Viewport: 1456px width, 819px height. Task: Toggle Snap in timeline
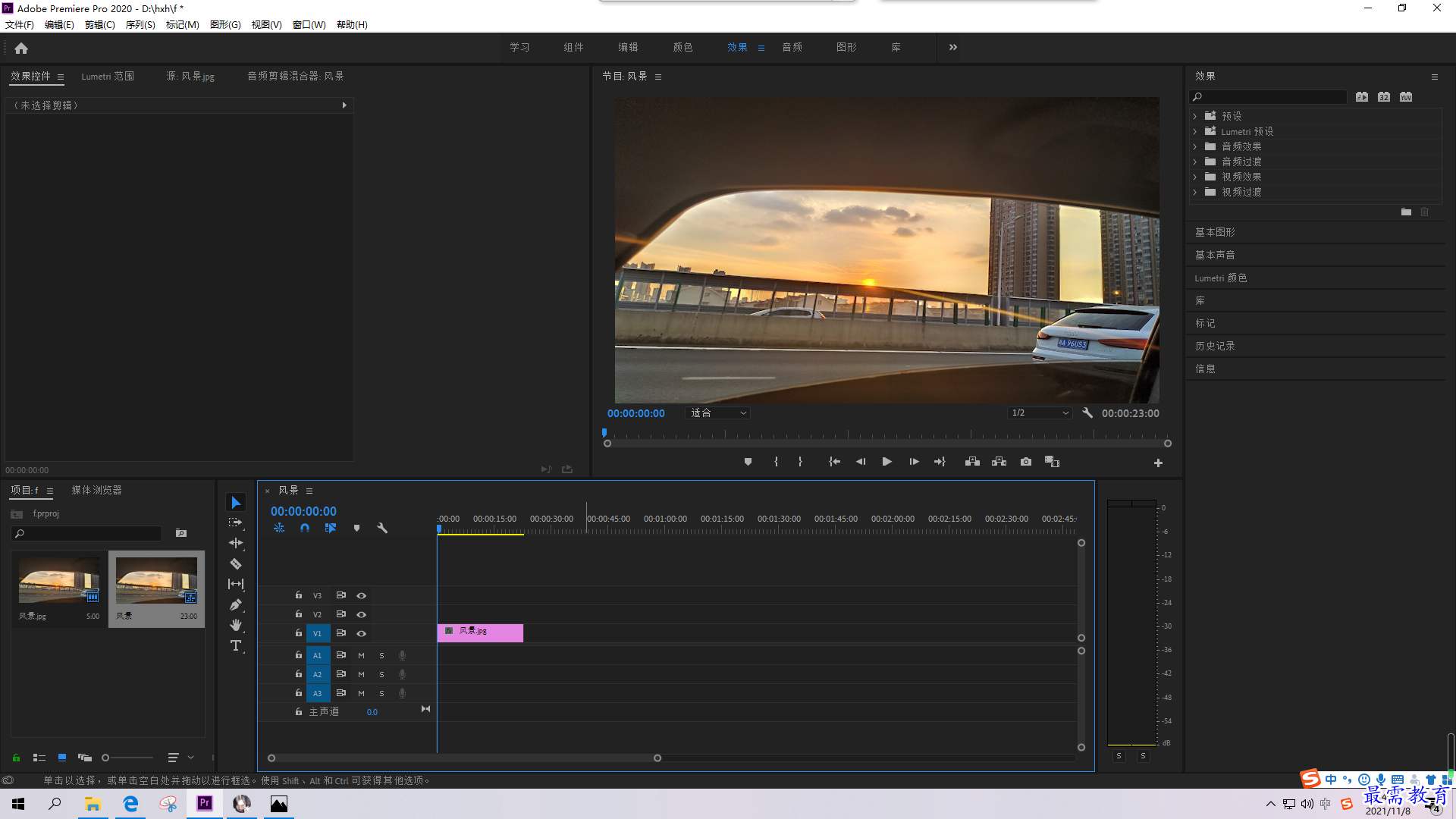[x=305, y=528]
